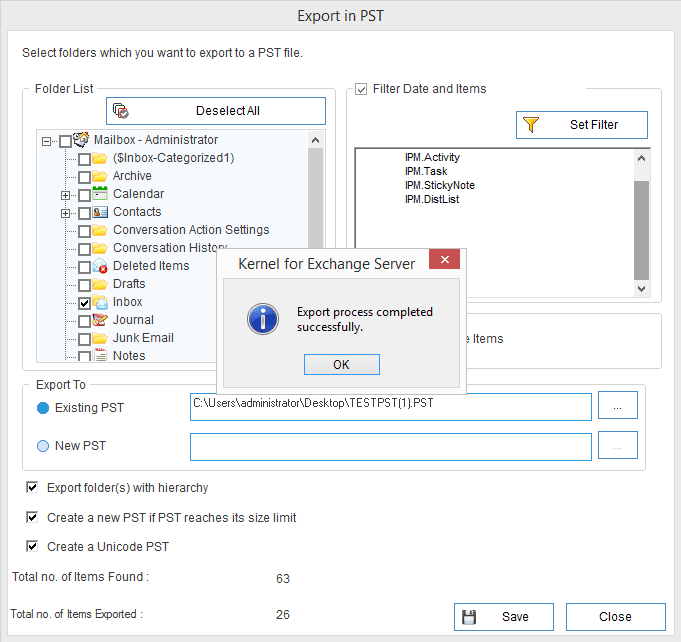
Task: Click the Existing PST path input field
Action: [390, 407]
